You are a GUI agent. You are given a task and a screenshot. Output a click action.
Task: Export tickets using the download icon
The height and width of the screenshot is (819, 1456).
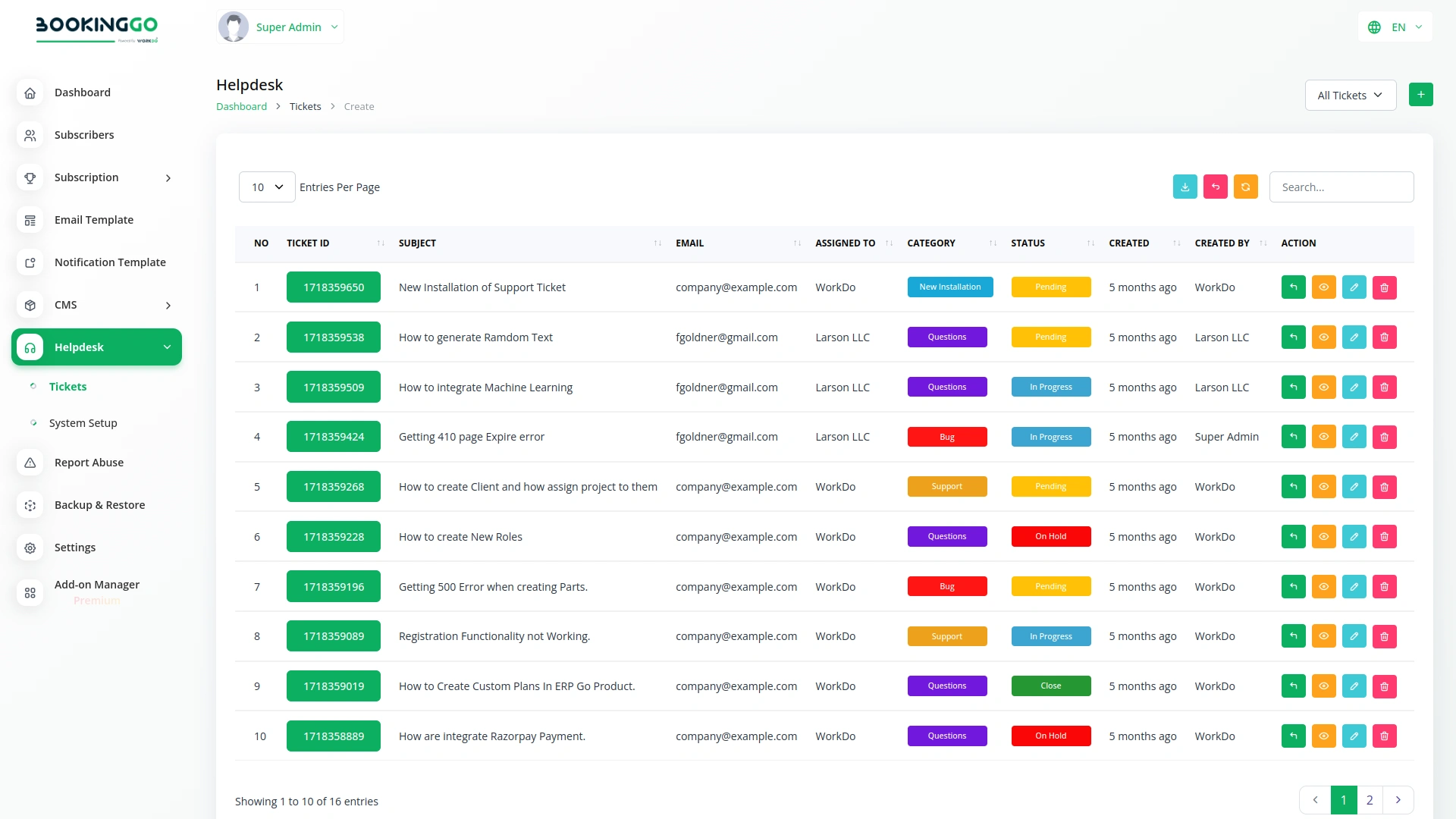(1185, 187)
